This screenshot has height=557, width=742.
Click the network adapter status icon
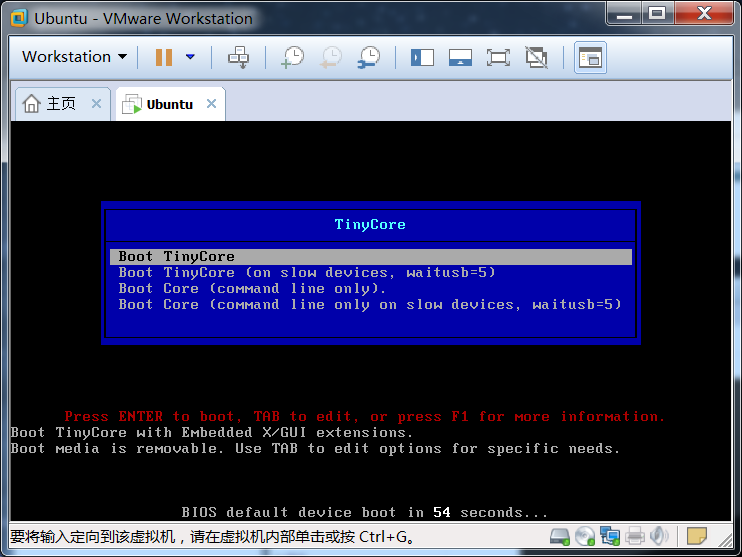pos(610,537)
